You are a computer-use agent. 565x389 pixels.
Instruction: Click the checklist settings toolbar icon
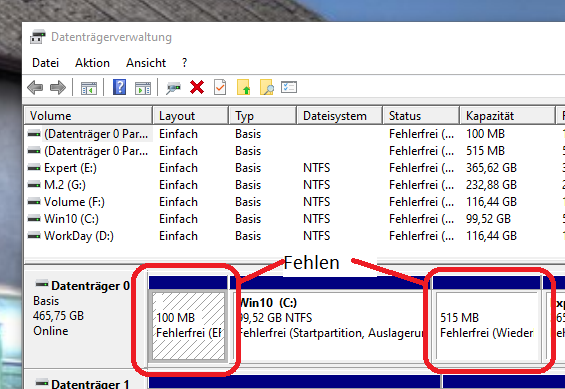click(289, 87)
